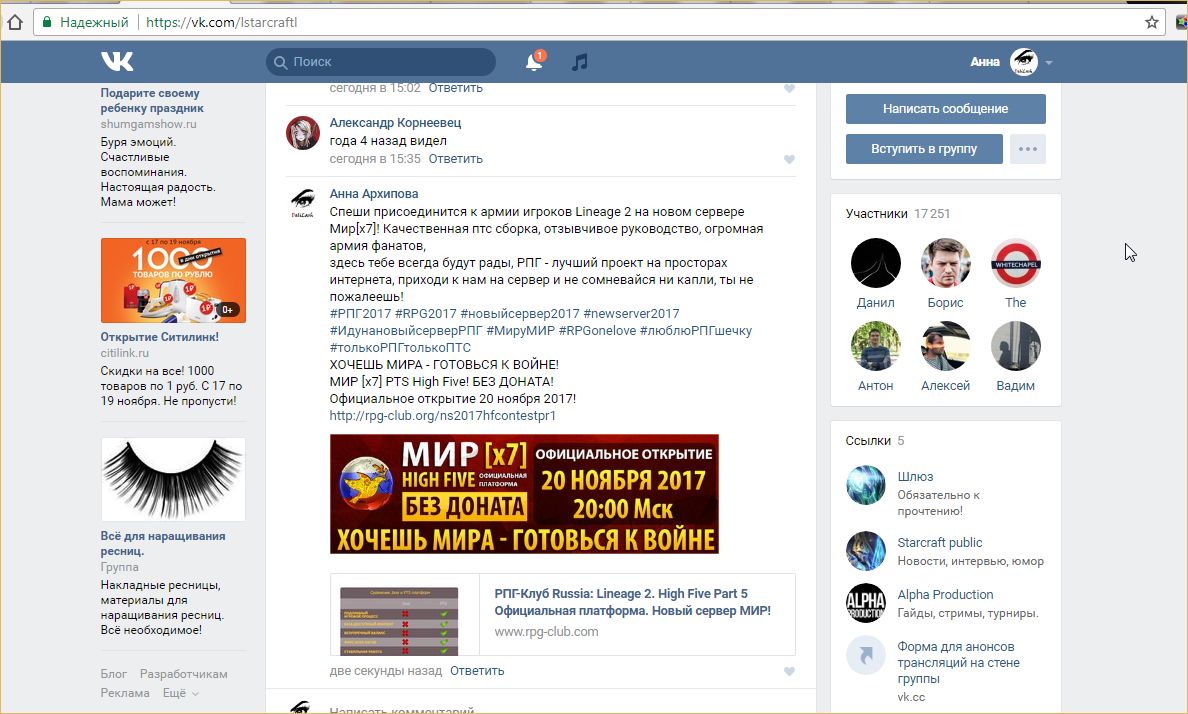Open the group actions three-dots menu
Image resolution: width=1188 pixels, height=714 pixels.
(1028, 149)
